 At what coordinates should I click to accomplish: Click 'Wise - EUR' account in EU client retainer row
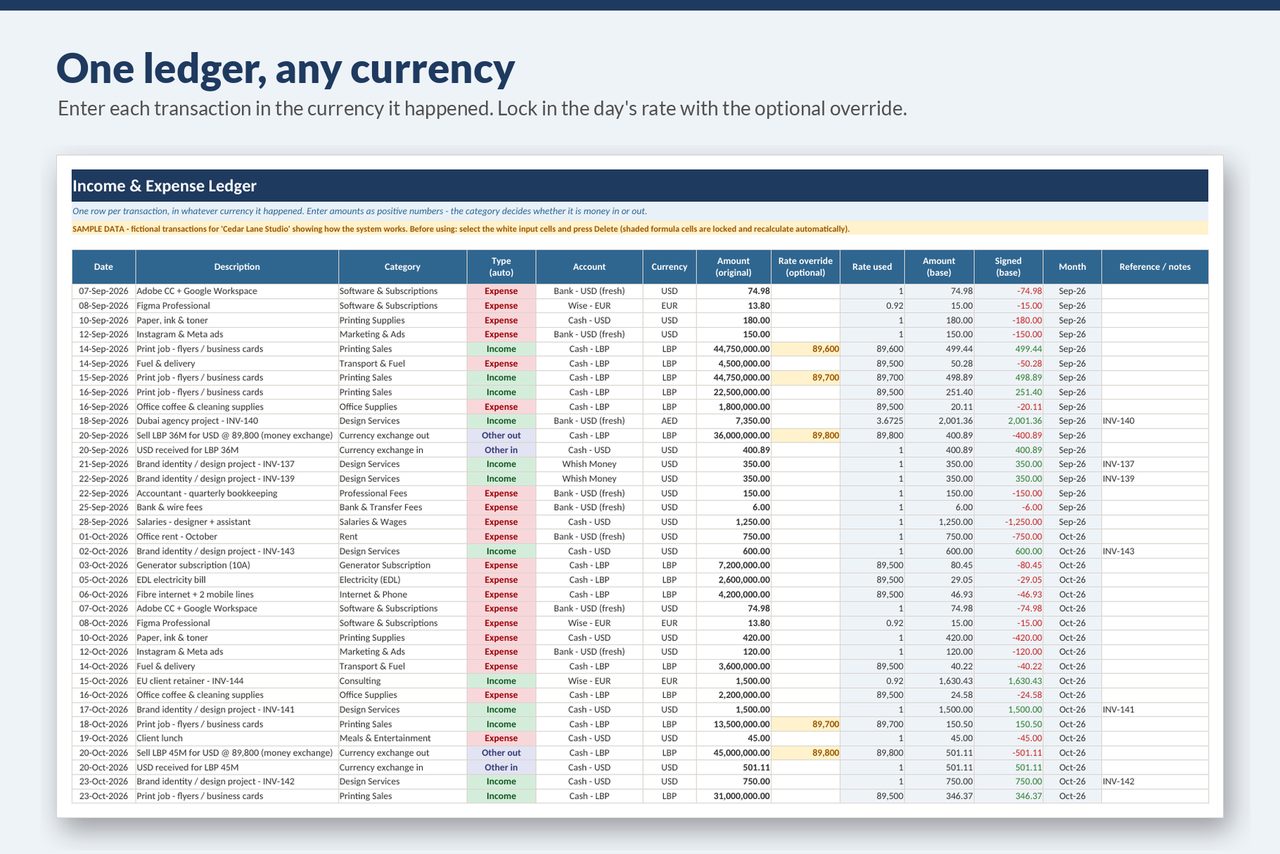click(x=589, y=680)
